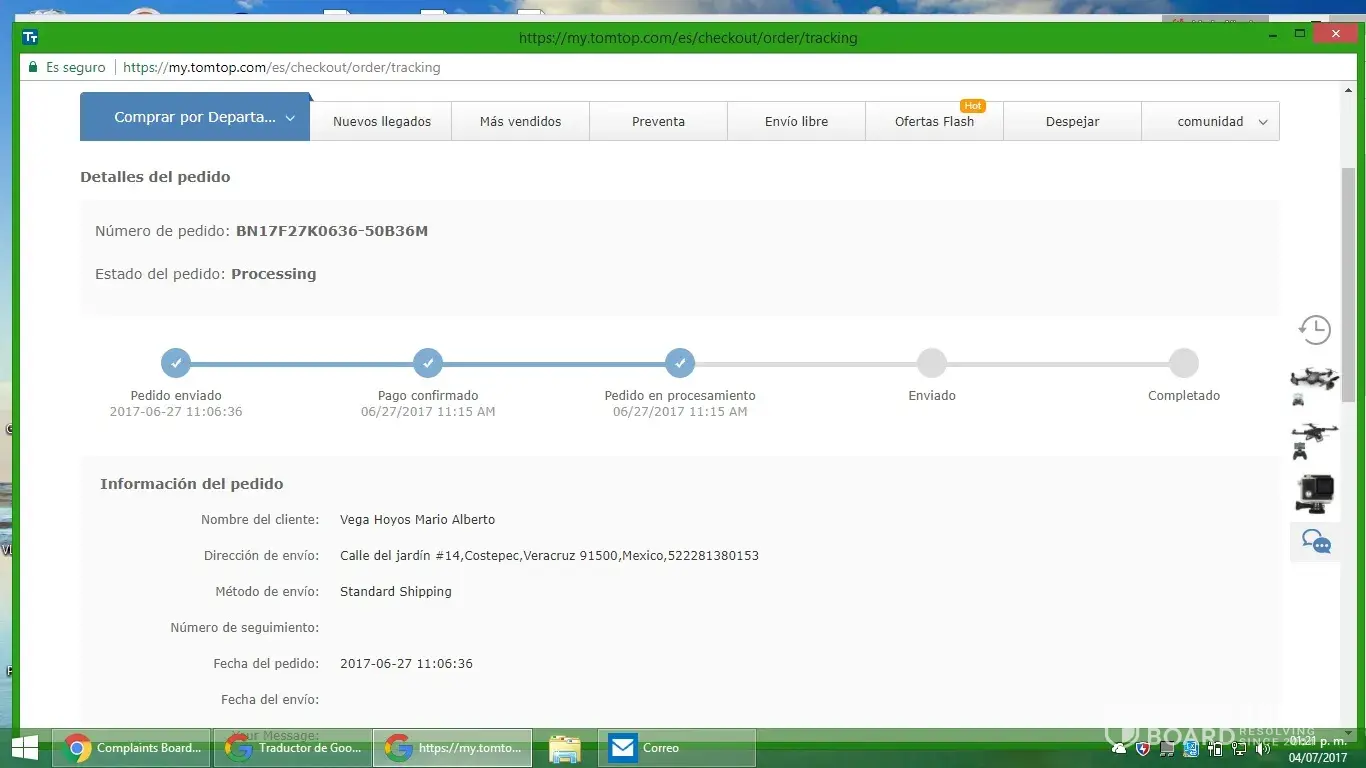Go to the Más vendidos tab
The width and height of the screenshot is (1366, 768).
click(520, 122)
